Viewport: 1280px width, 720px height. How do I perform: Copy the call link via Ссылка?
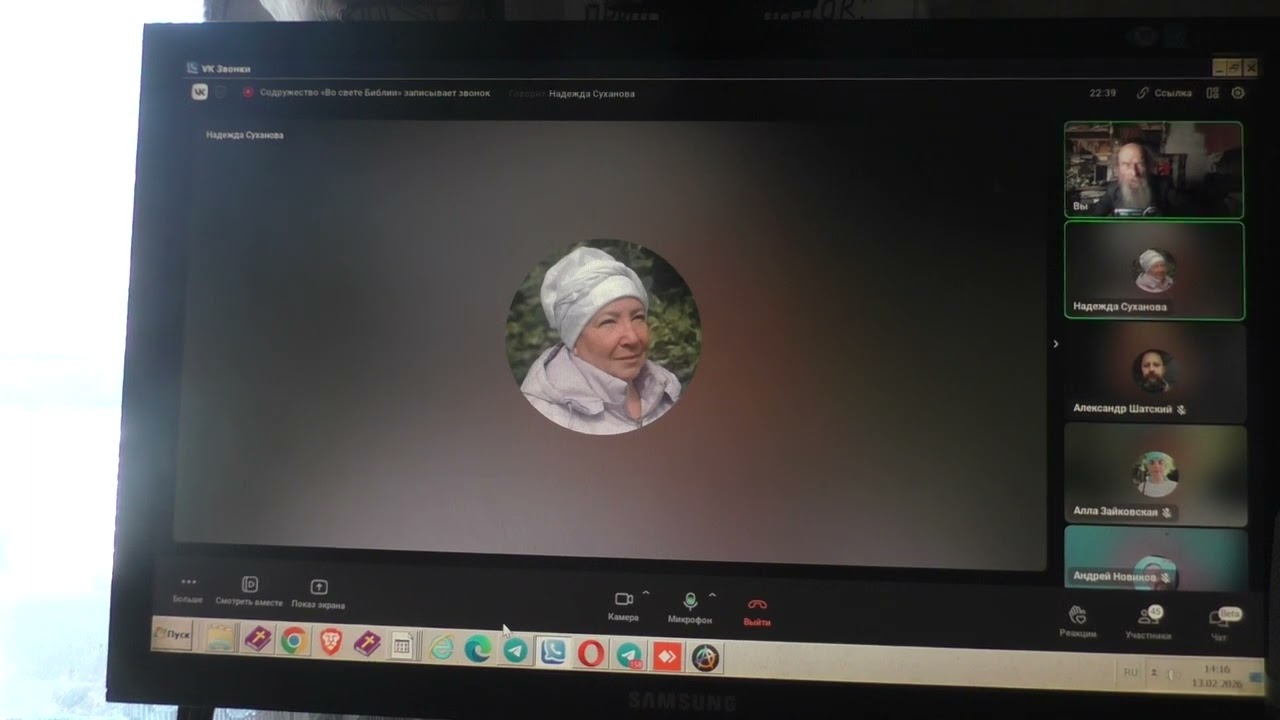(x=1164, y=93)
